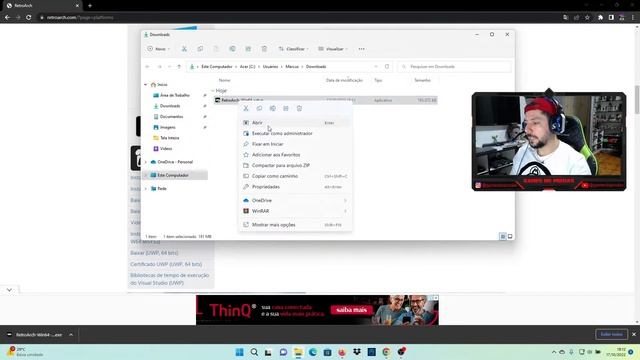Image resolution: width=640 pixels, height=360 pixels.
Task: Click the Certificado UWP (UWP, 64 bits) link
Action: click(166, 264)
